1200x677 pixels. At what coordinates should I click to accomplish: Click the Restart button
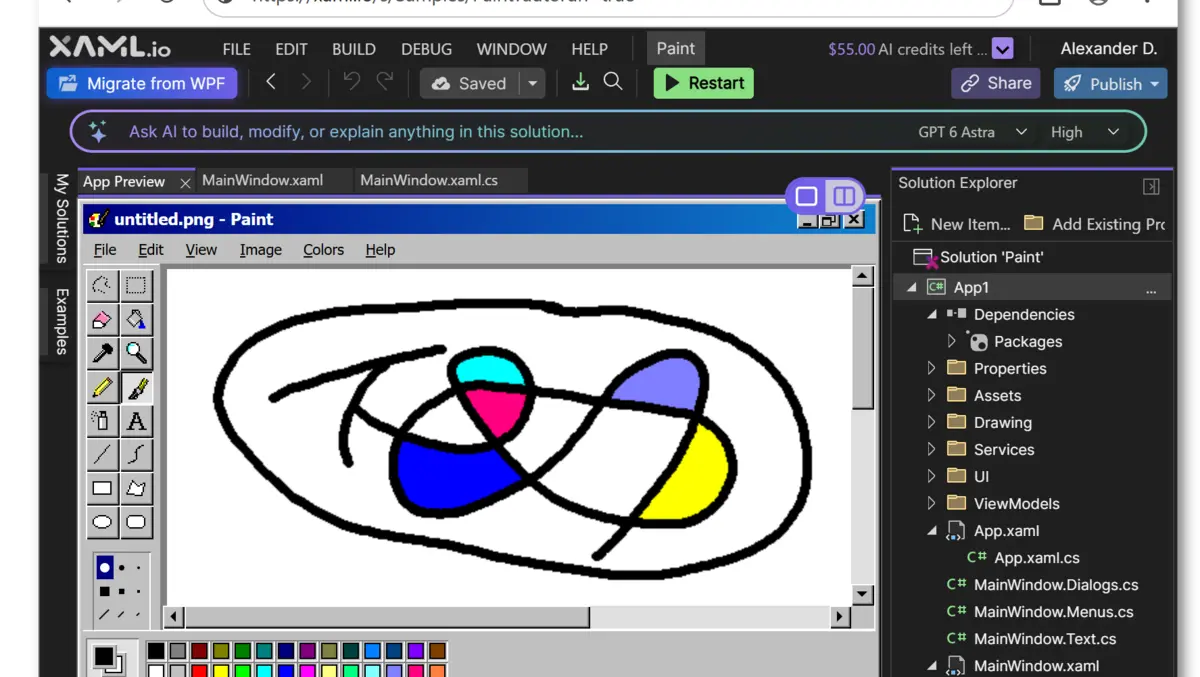click(x=704, y=83)
